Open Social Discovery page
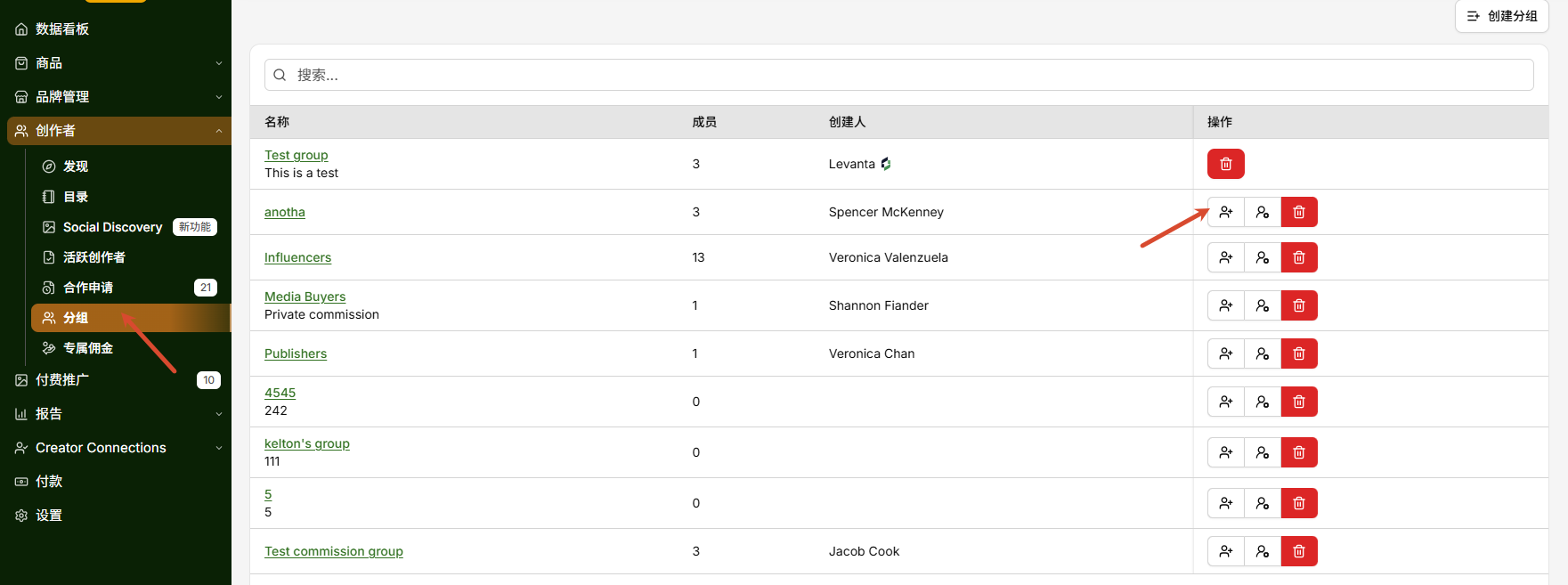 (x=130, y=227)
